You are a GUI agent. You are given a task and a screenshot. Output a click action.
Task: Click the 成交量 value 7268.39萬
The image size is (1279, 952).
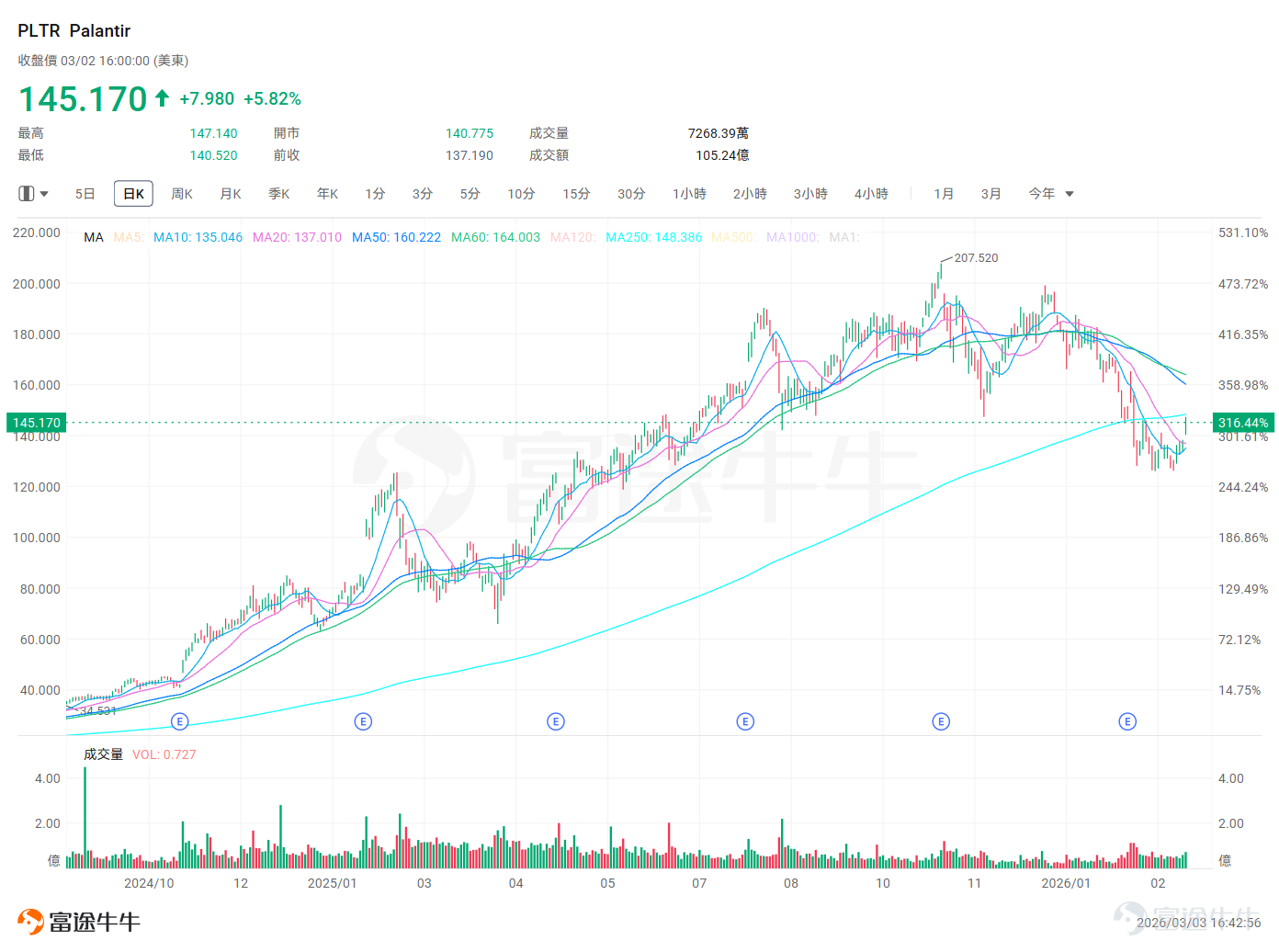click(719, 133)
